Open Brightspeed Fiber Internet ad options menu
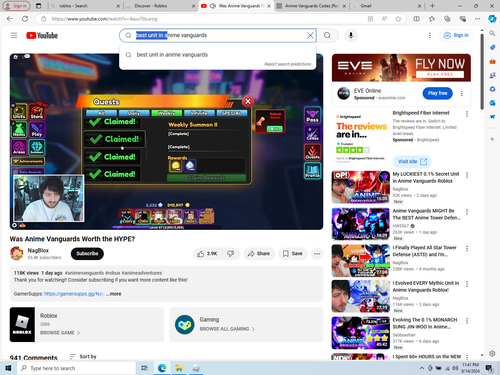 click(467, 114)
